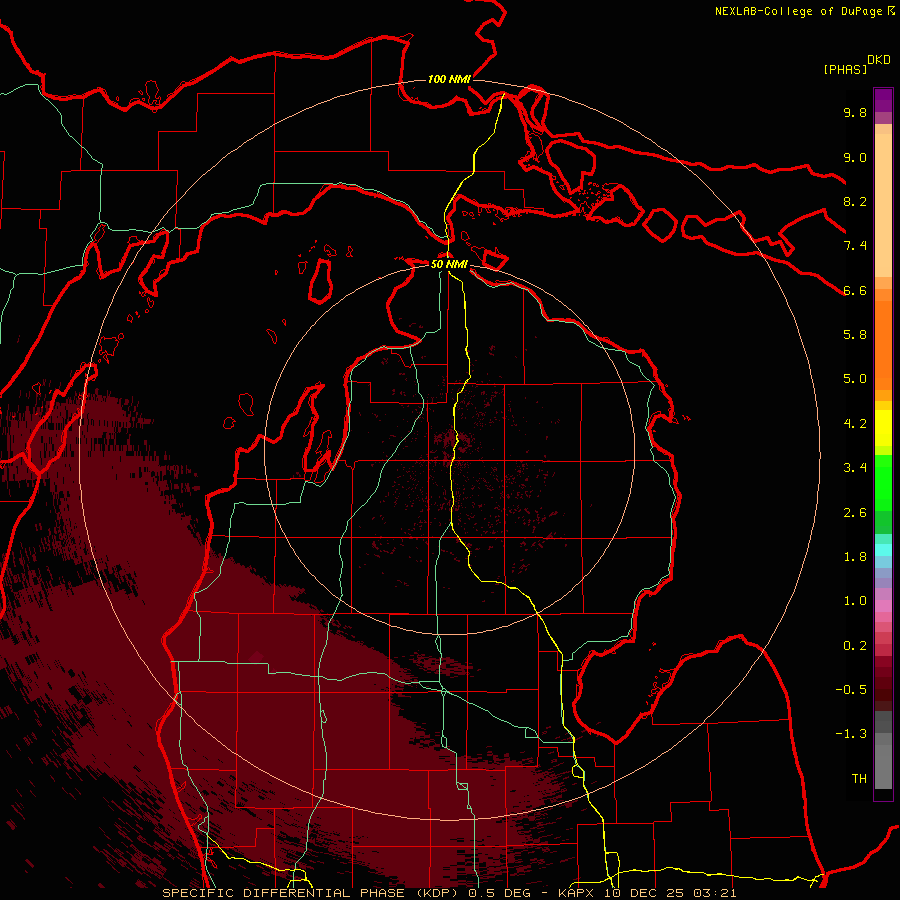
Task: Click the 9.8 scale value
Action: coord(855,112)
